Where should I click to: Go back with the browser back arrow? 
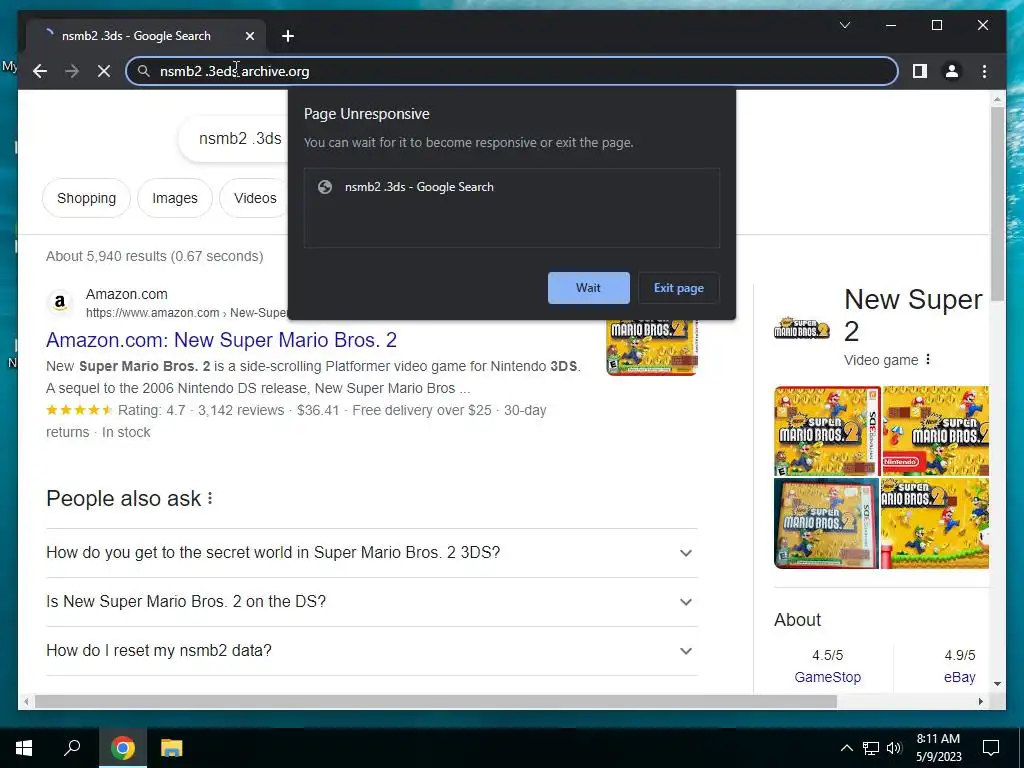(x=40, y=71)
